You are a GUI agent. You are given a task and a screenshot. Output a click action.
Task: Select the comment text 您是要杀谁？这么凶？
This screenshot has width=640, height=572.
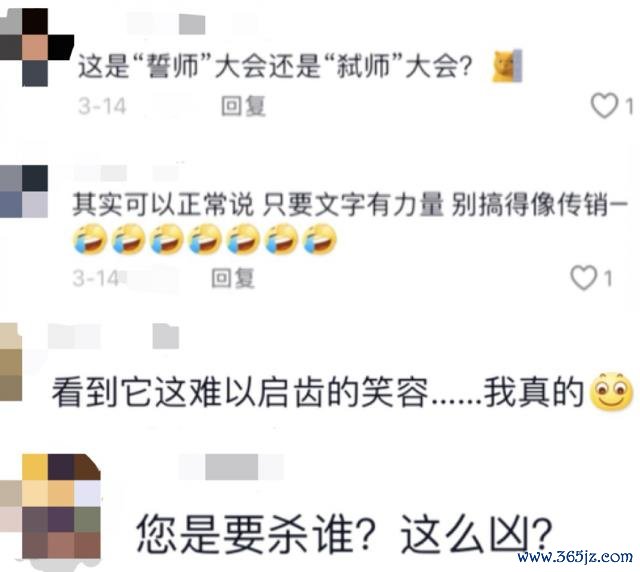344,534
